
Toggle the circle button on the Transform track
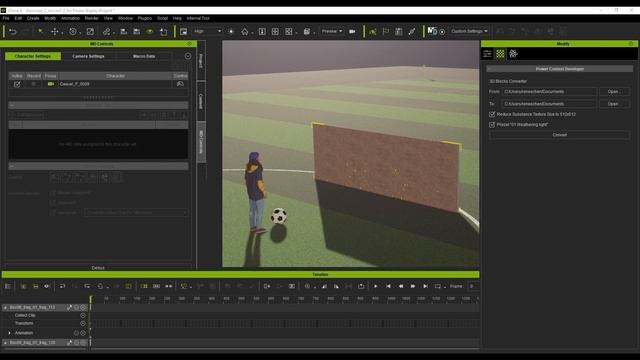pyautogui.click(x=83, y=324)
